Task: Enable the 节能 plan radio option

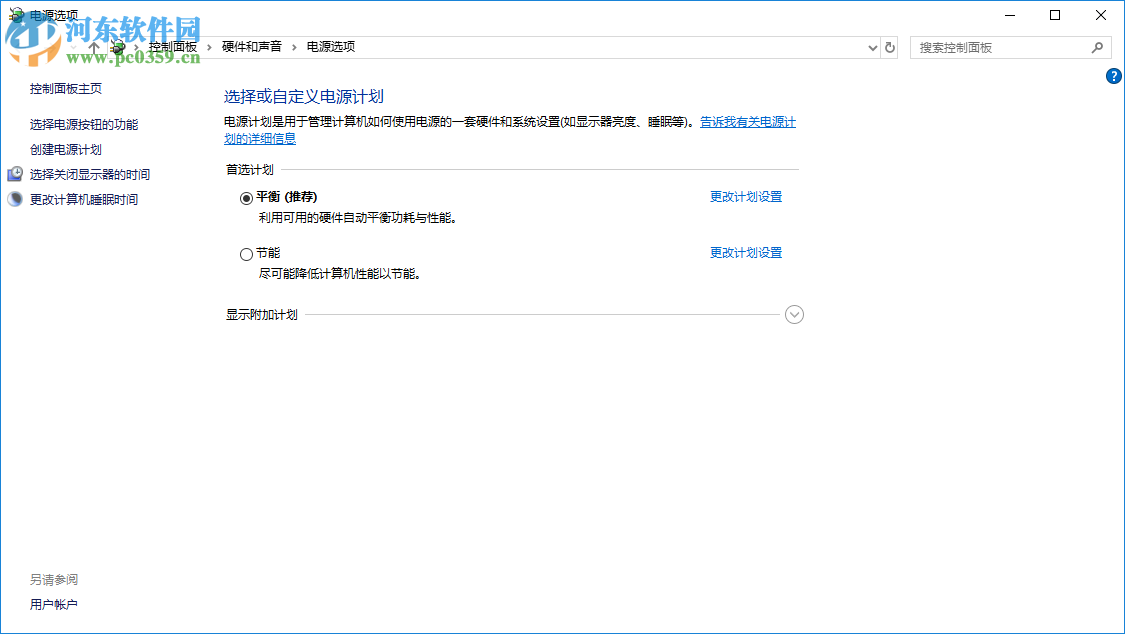Action: tap(246, 253)
